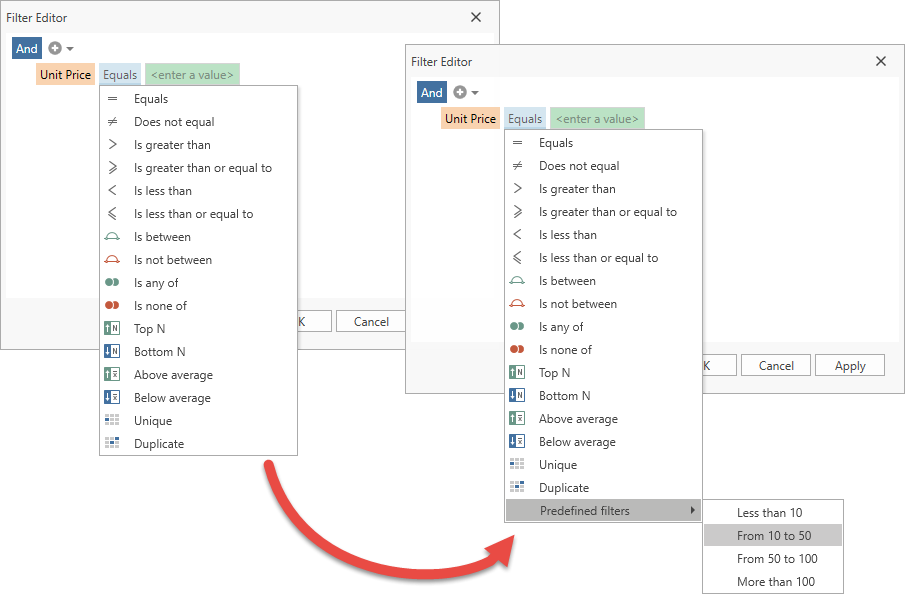Click the Bottom N icon in the right dialog's list
The image size is (906, 594).
[x=517, y=396]
